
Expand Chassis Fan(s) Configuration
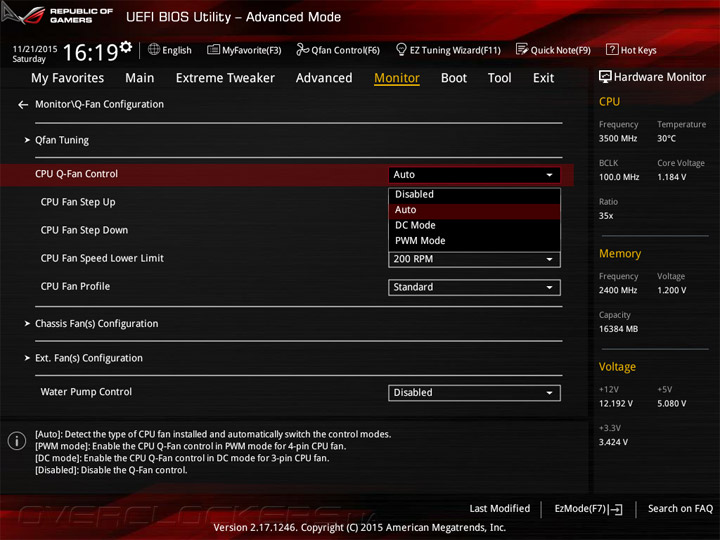point(96,324)
